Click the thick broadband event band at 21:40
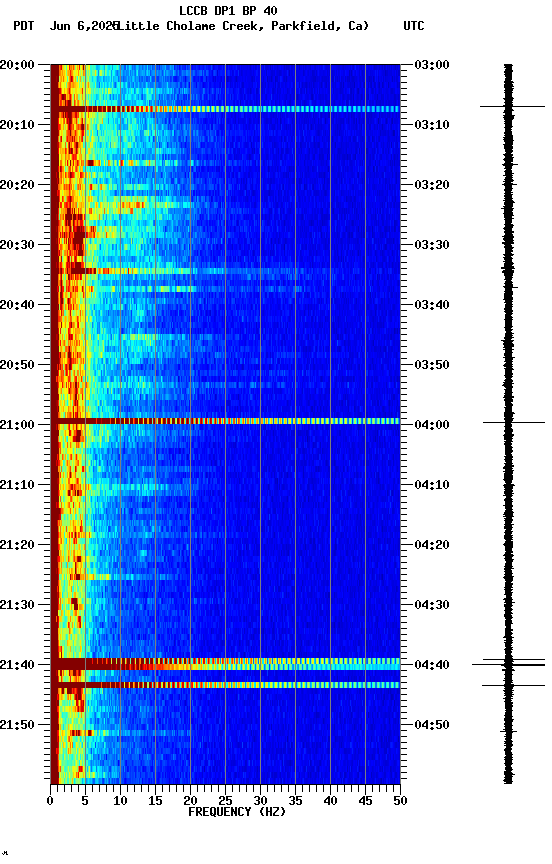 tap(225, 664)
